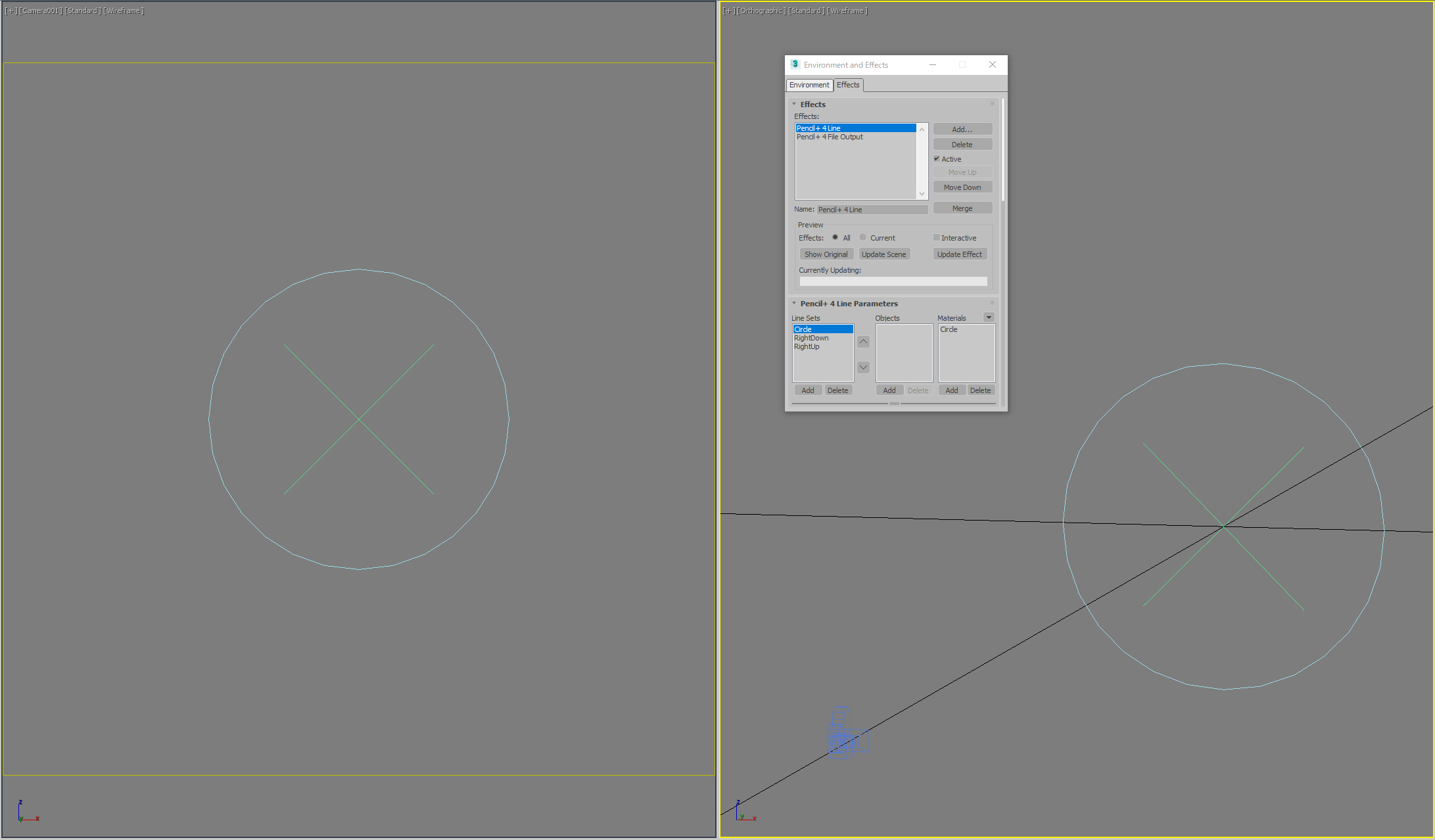Enable the Interactive preview checkbox

click(x=937, y=237)
